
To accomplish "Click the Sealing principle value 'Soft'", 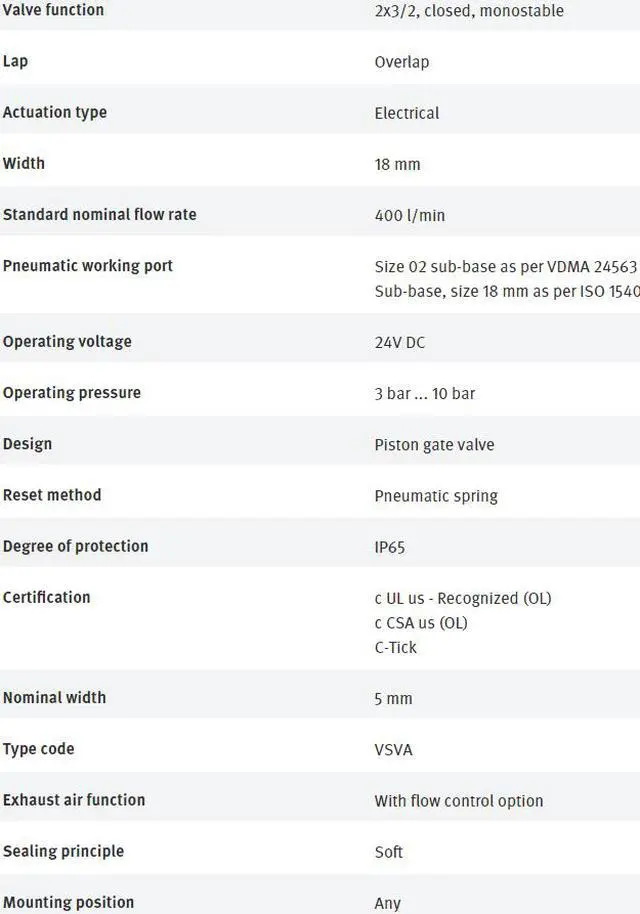I will (389, 852).
